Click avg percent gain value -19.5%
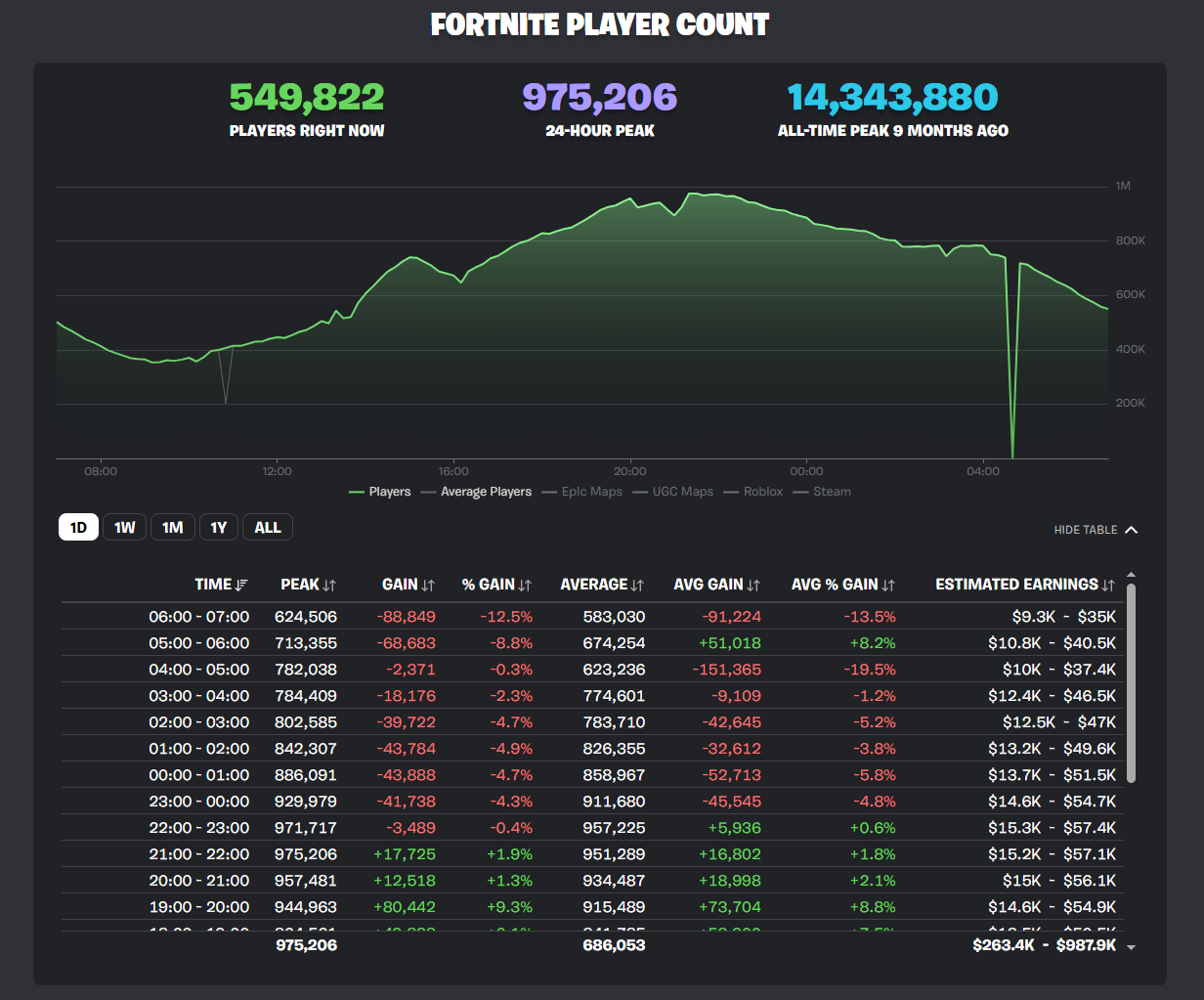Screen dimensions: 1204x1000 tap(868, 670)
